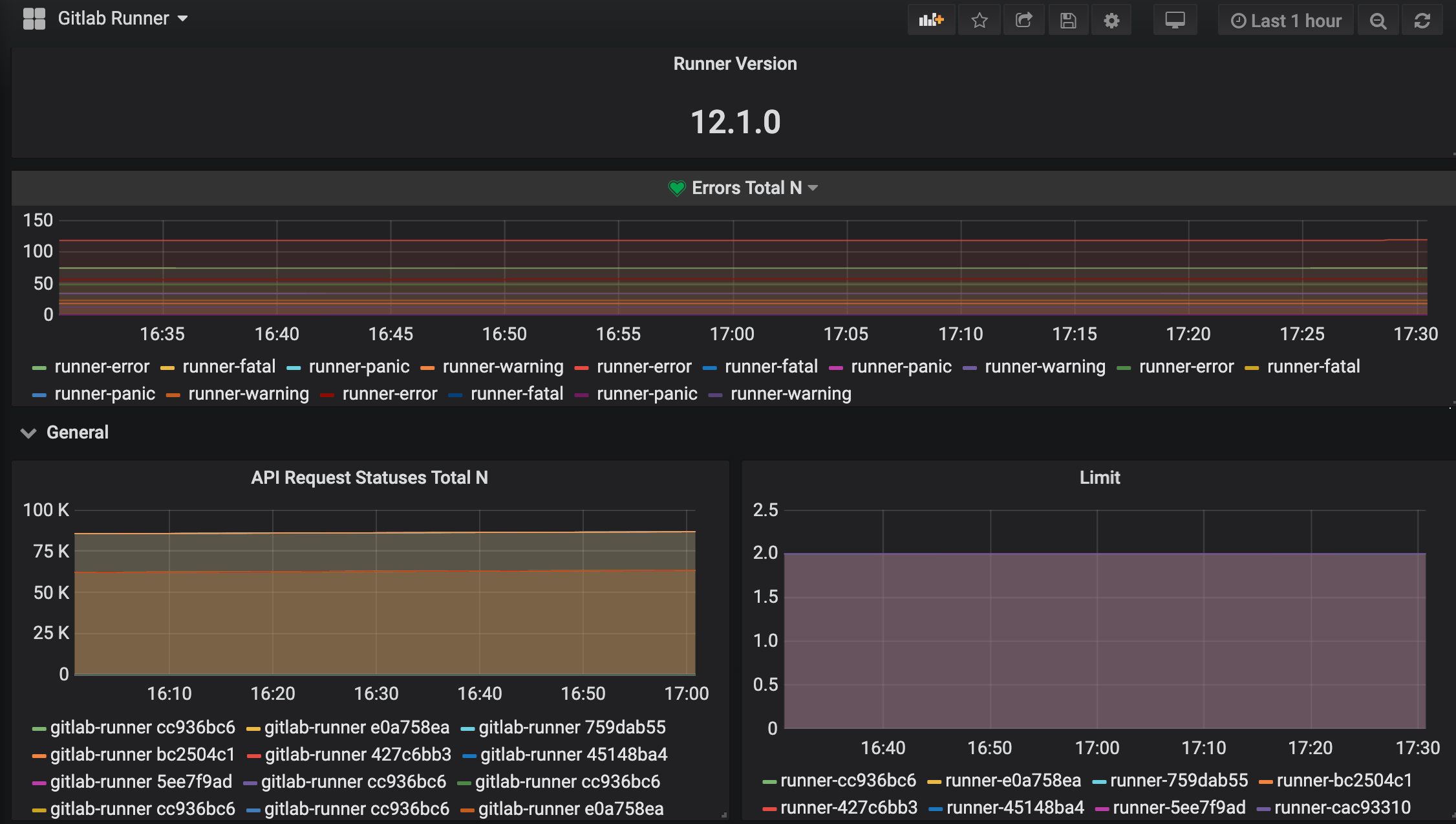The width and height of the screenshot is (1456, 824).
Task: Refresh the dashboard using the refresh icon
Action: pyautogui.click(x=1422, y=20)
